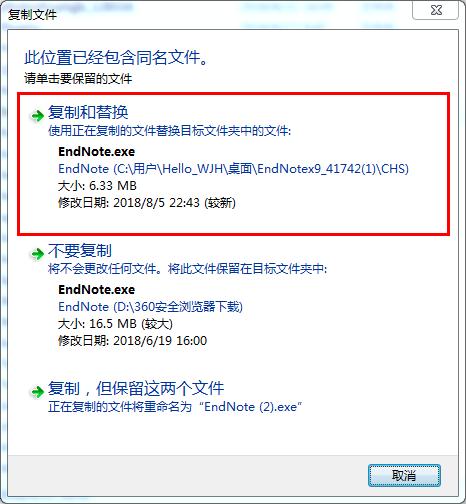Click the EndNote.exe name under 复制和替换
Viewport: 466px width, 504px height.
pyautogui.click(x=97, y=152)
